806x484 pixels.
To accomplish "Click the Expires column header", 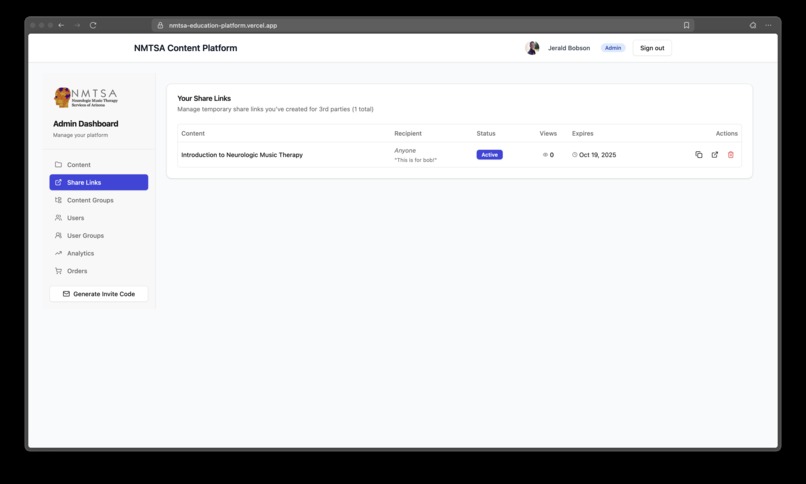I will click(582, 133).
